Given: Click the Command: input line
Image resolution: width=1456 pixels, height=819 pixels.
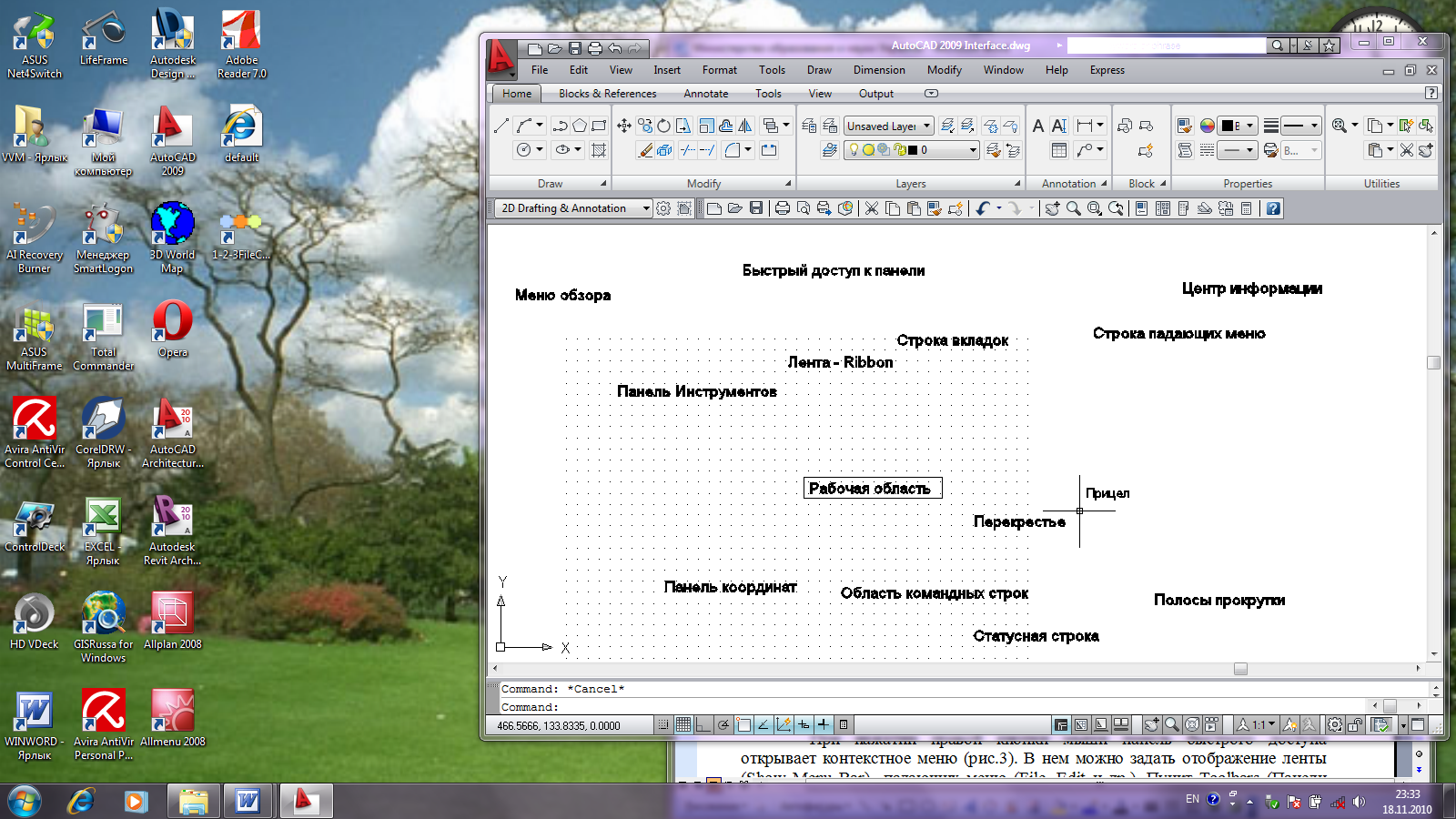Looking at the screenshot, I should [x=933, y=706].
